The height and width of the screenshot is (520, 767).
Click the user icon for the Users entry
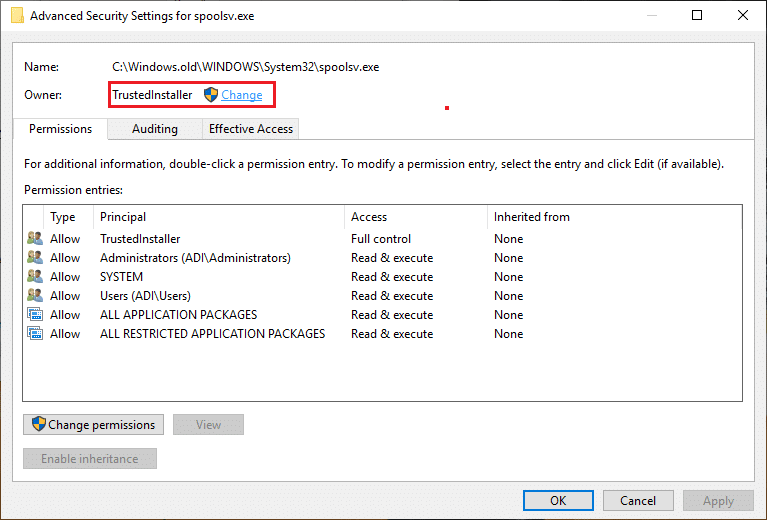coord(35,296)
